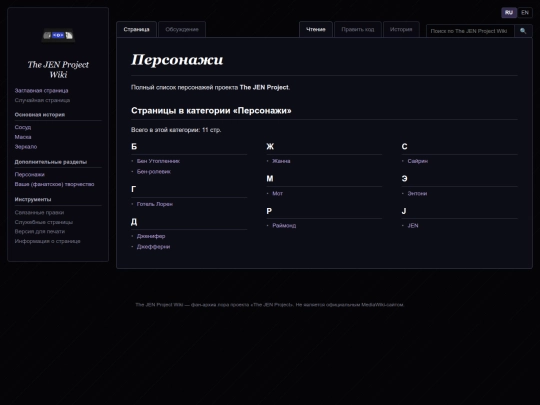
Task: Click the Инструменты sidebar heading
Action: pos(33,199)
